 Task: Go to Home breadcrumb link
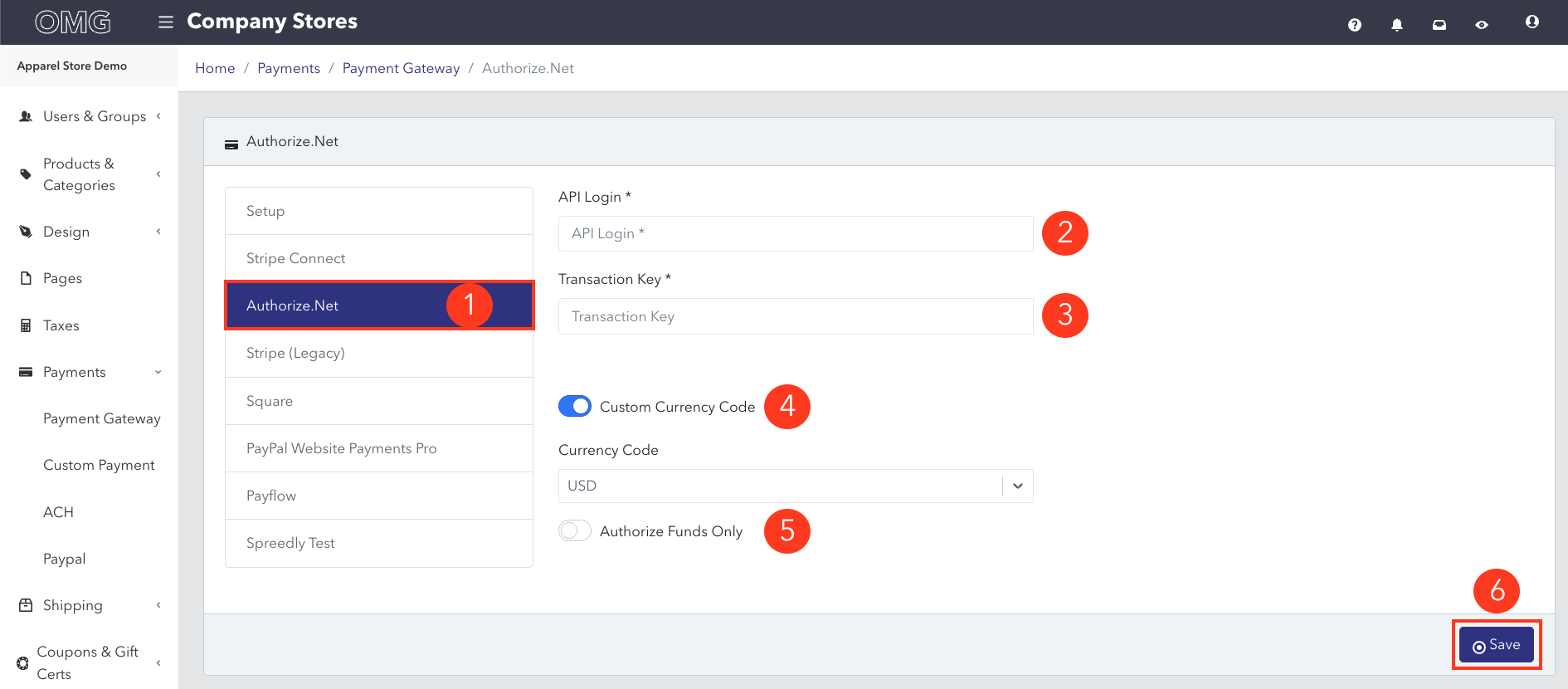(x=215, y=68)
